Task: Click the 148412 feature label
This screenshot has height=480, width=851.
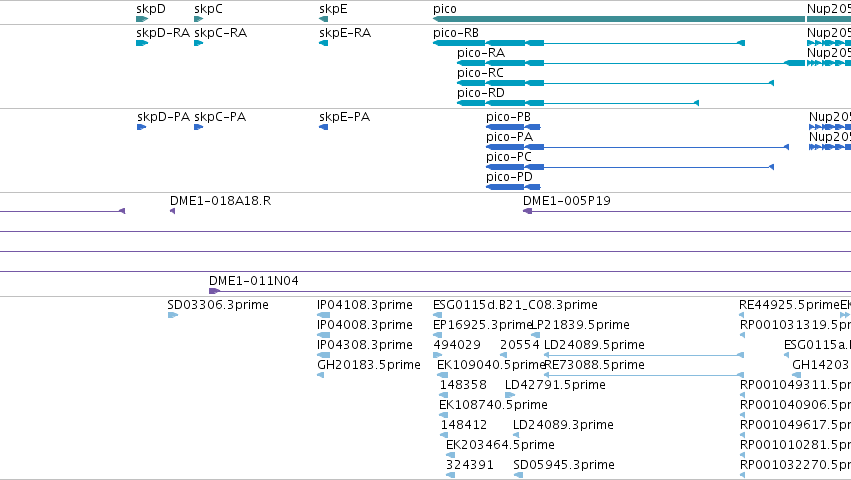Action: [x=464, y=425]
